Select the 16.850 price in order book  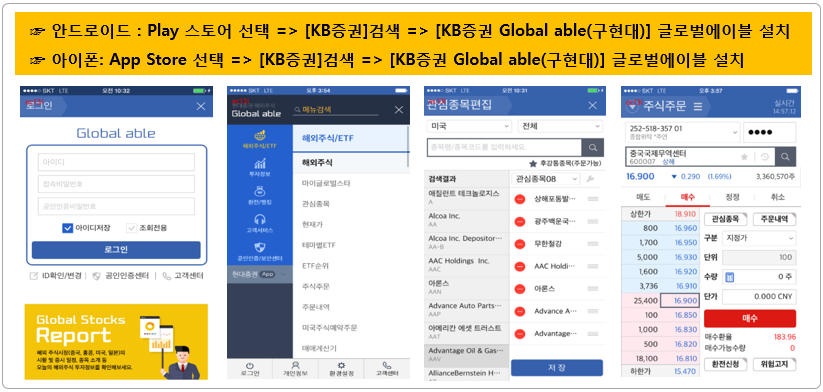click(x=685, y=315)
